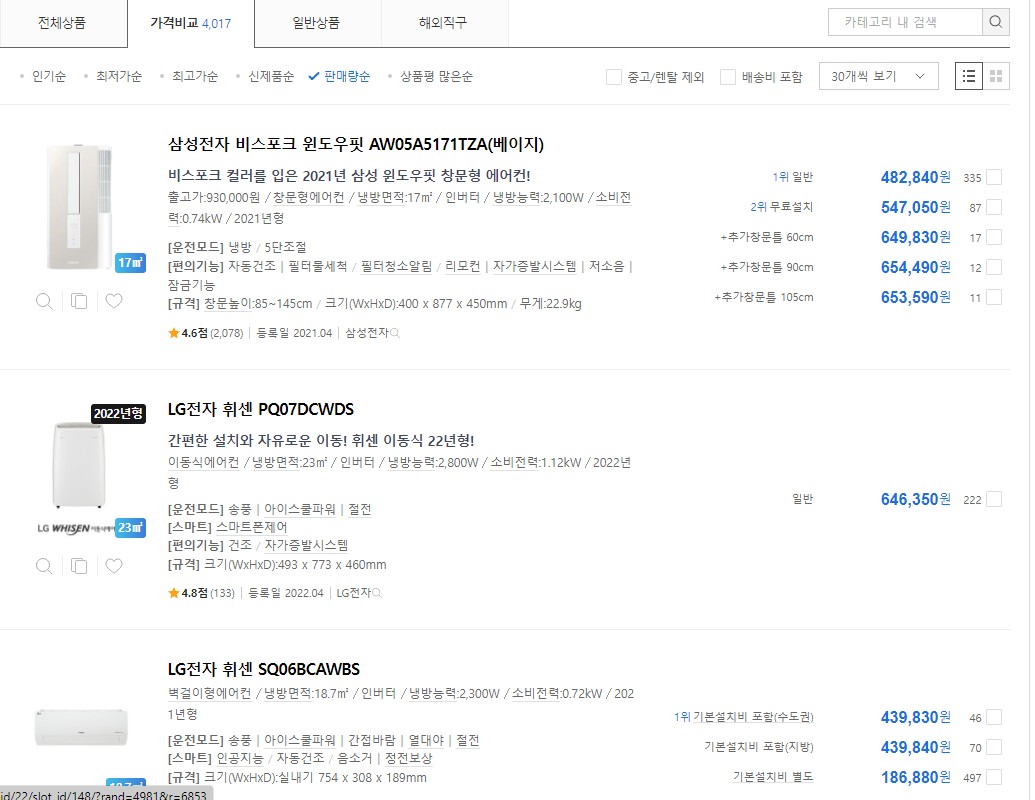Sort by 최고가순
Image resolution: width=1035 pixels, height=800 pixels.
195,77
